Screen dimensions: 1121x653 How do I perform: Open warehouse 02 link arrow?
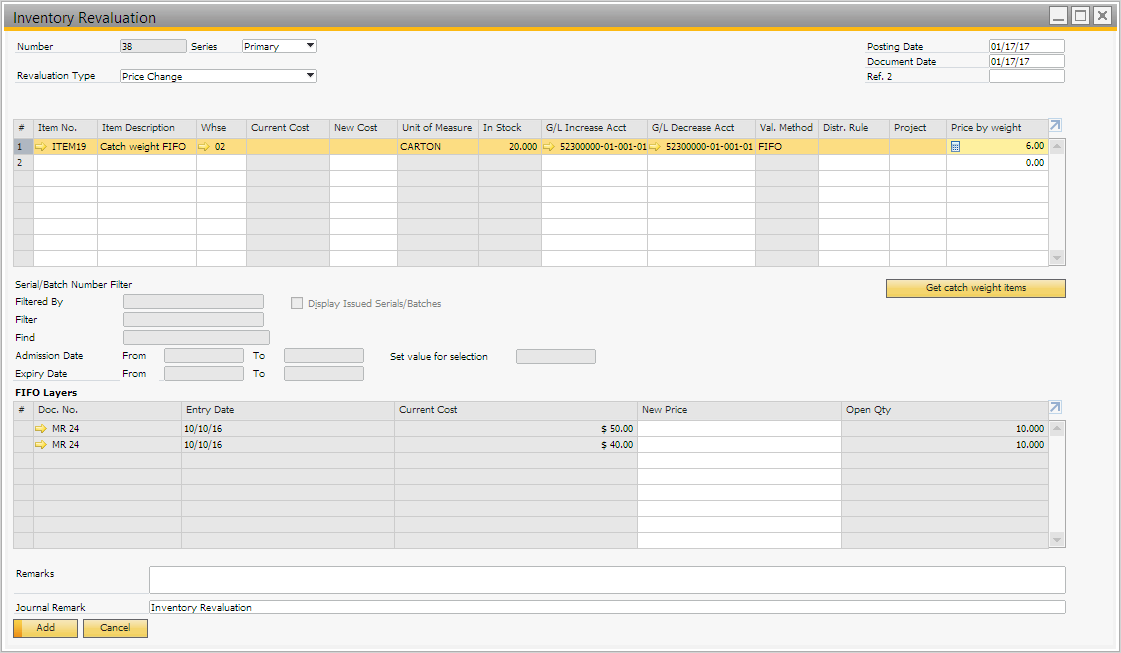coord(205,146)
